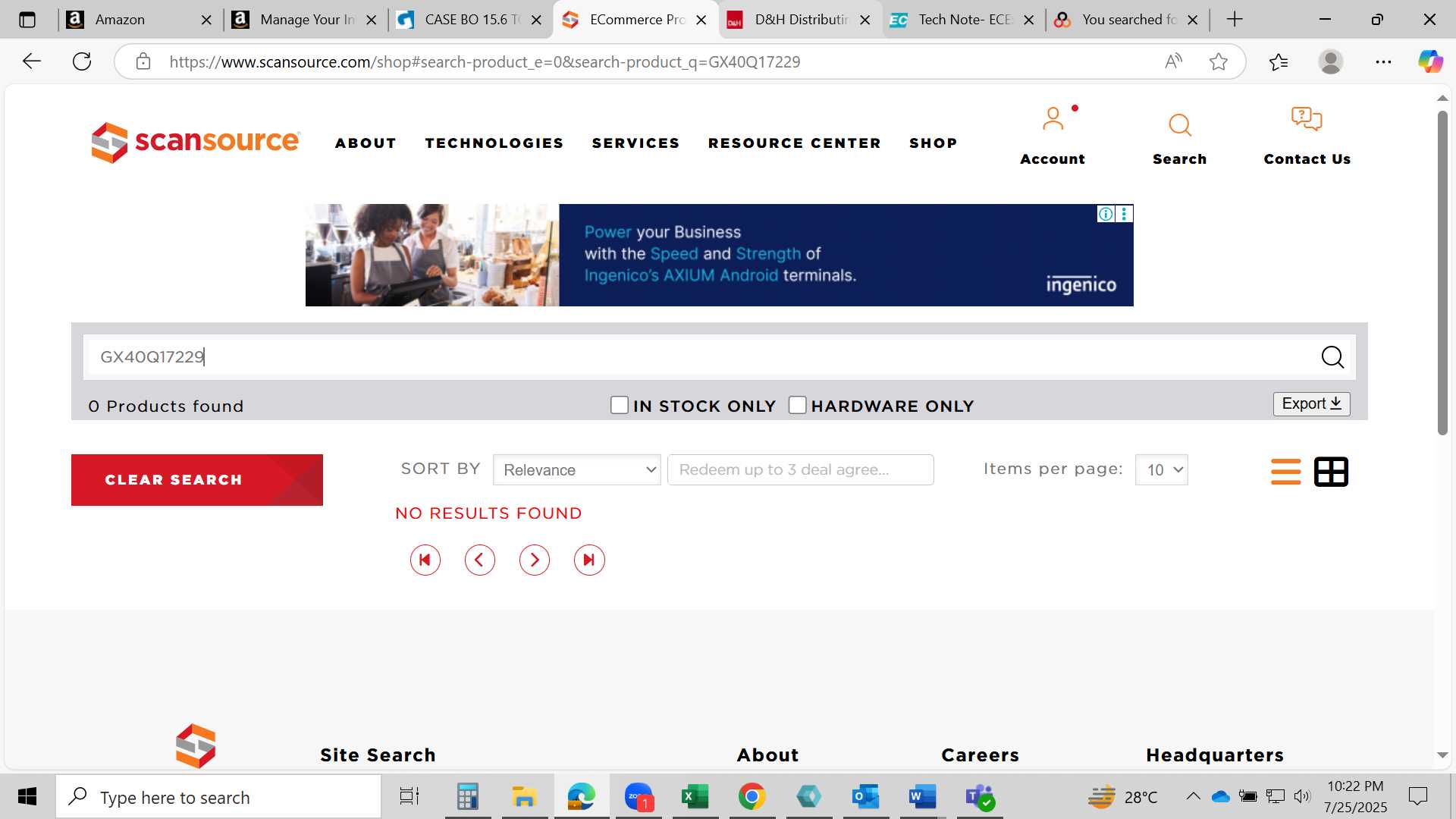Viewport: 1456px width, 819px height.
Task: Click the CLEAR SEARCH button
Action: [197, 480]
